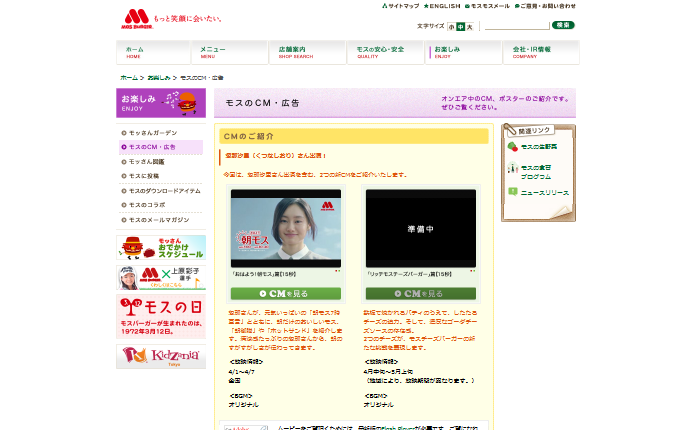Set font size to 小 (small)
This screenshot has height=430, width=696.
(451, 27)
